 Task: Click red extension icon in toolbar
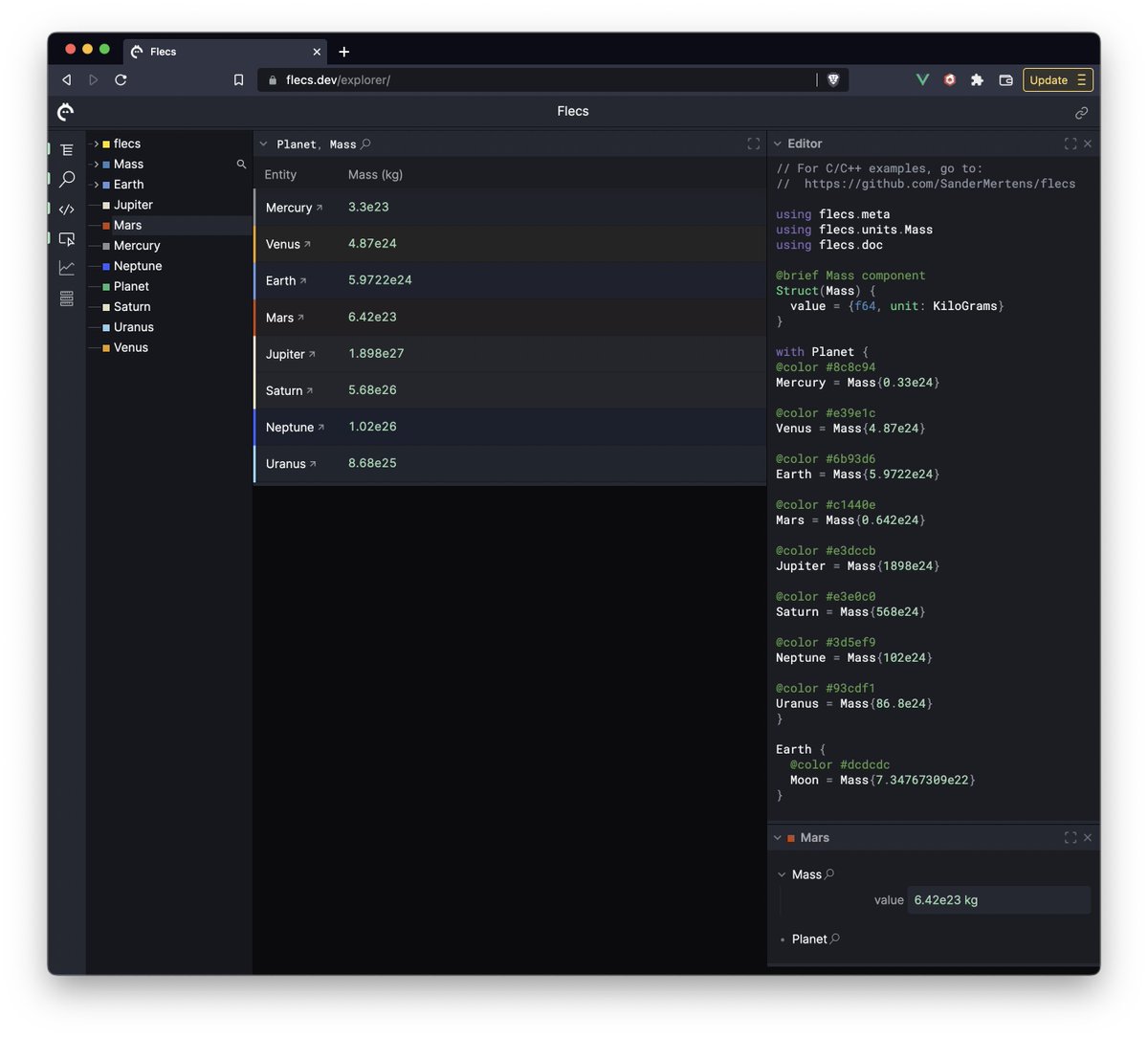(x=949, y=79)
